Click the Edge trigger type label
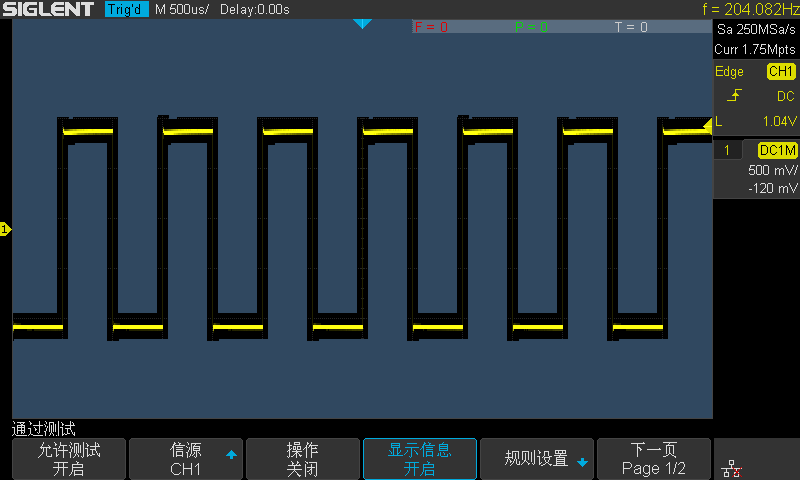 [729, 72]
